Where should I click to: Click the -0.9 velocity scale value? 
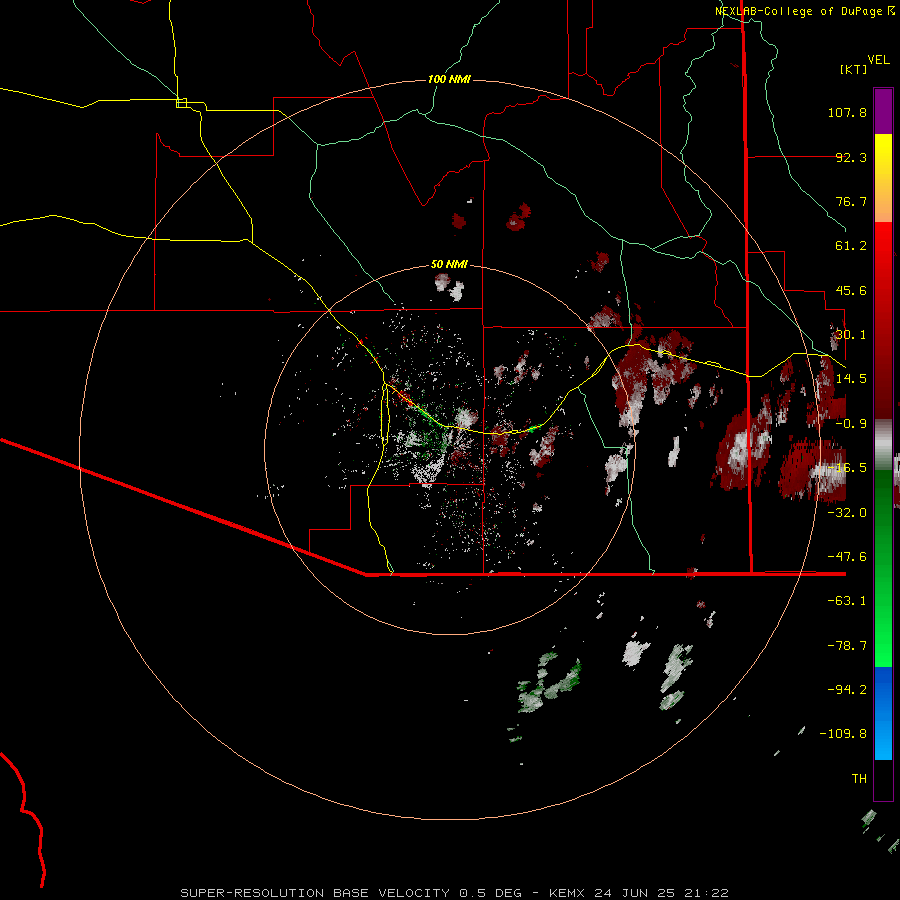[x=851, y=424]
